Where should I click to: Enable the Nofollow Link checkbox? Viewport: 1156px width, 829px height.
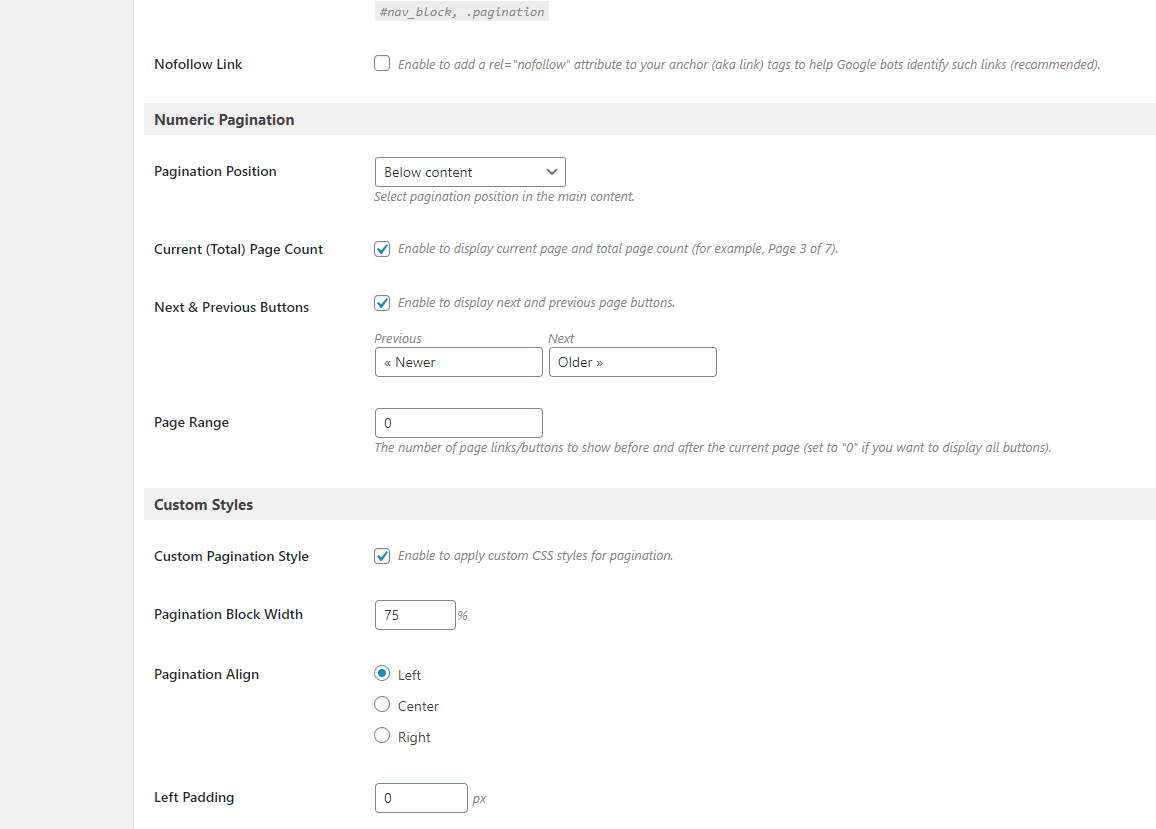(x=382, y=63)
